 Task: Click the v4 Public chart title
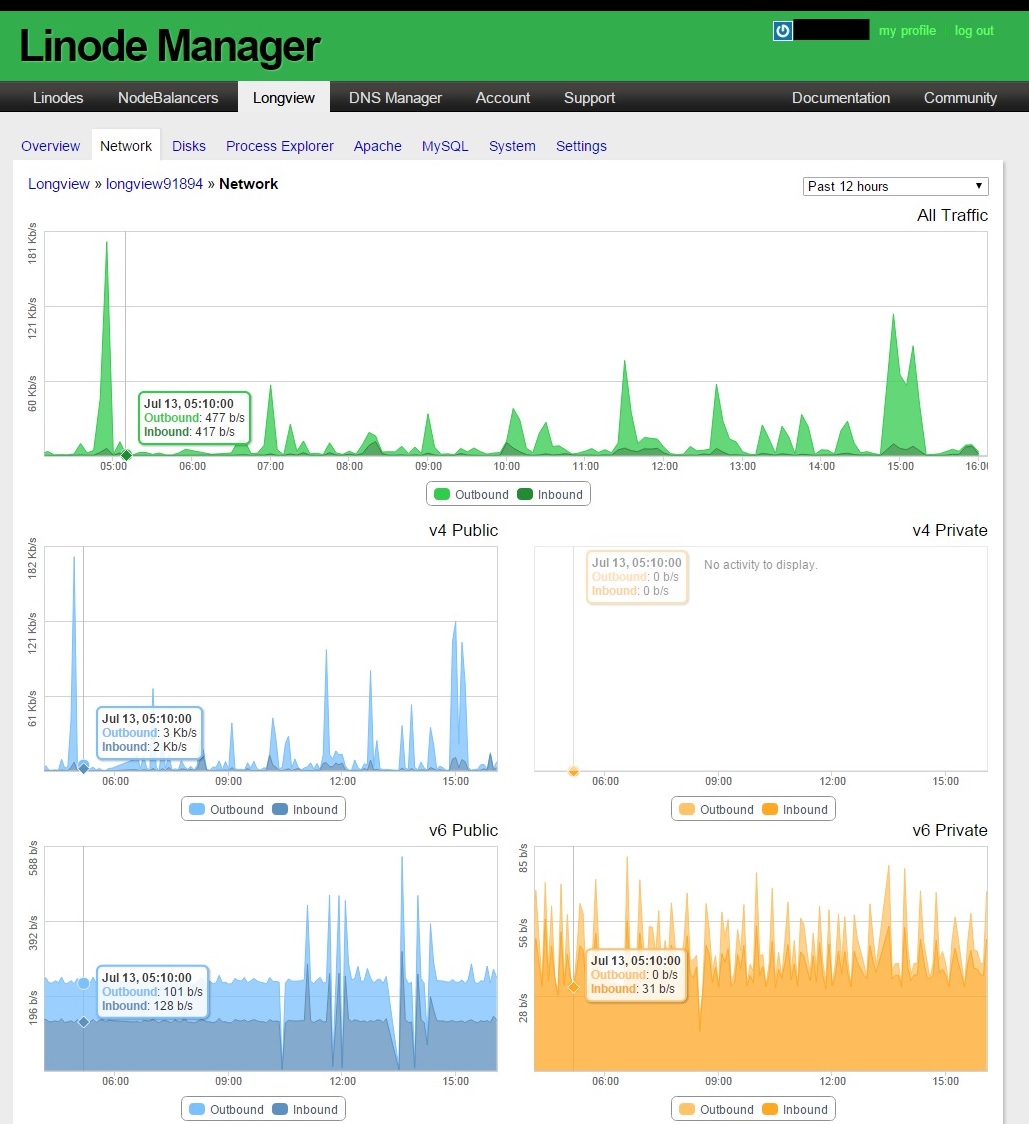pos(463,530)
